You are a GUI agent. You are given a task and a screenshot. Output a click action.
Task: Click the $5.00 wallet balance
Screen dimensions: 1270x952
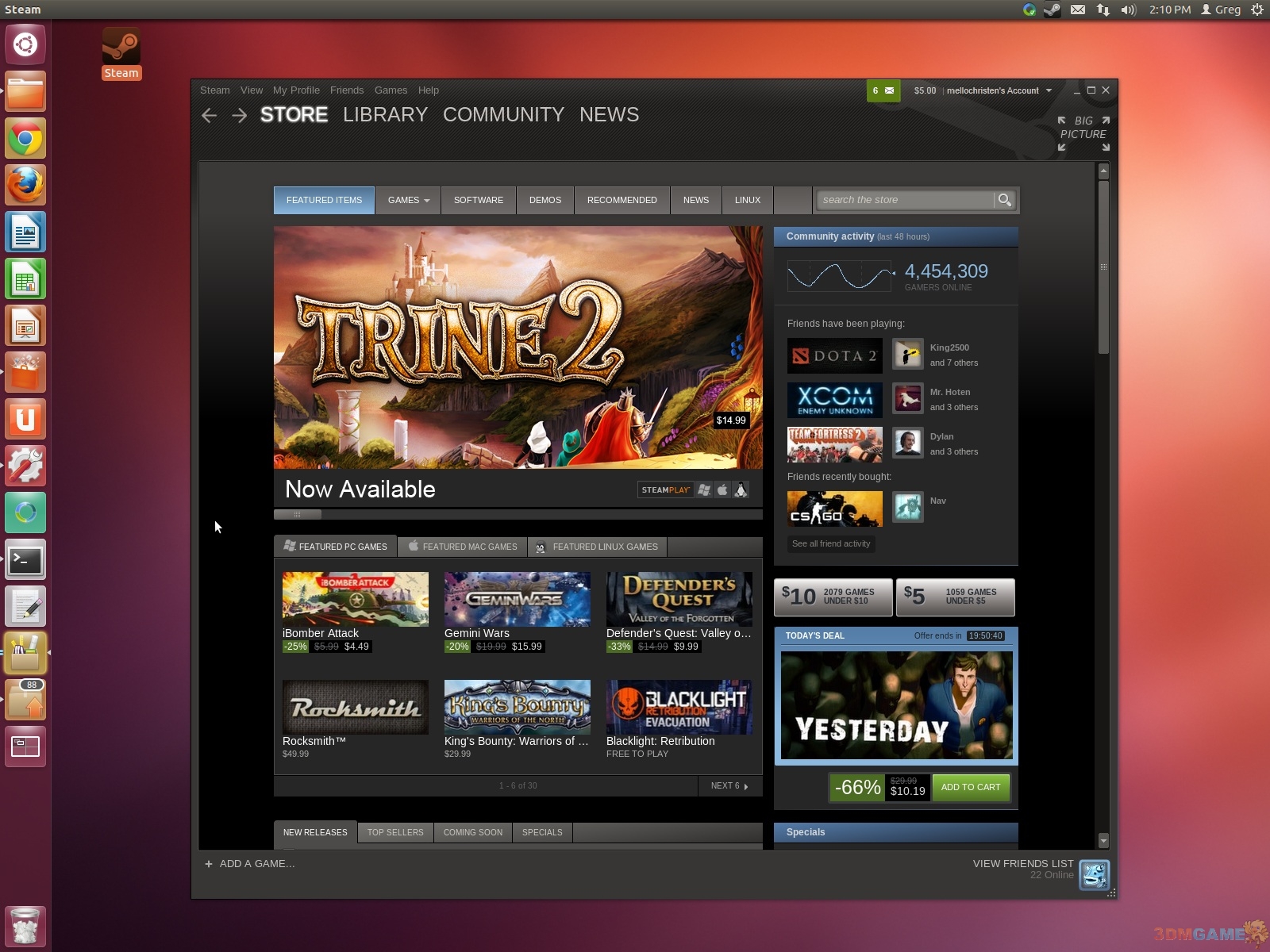pos(925,90)
